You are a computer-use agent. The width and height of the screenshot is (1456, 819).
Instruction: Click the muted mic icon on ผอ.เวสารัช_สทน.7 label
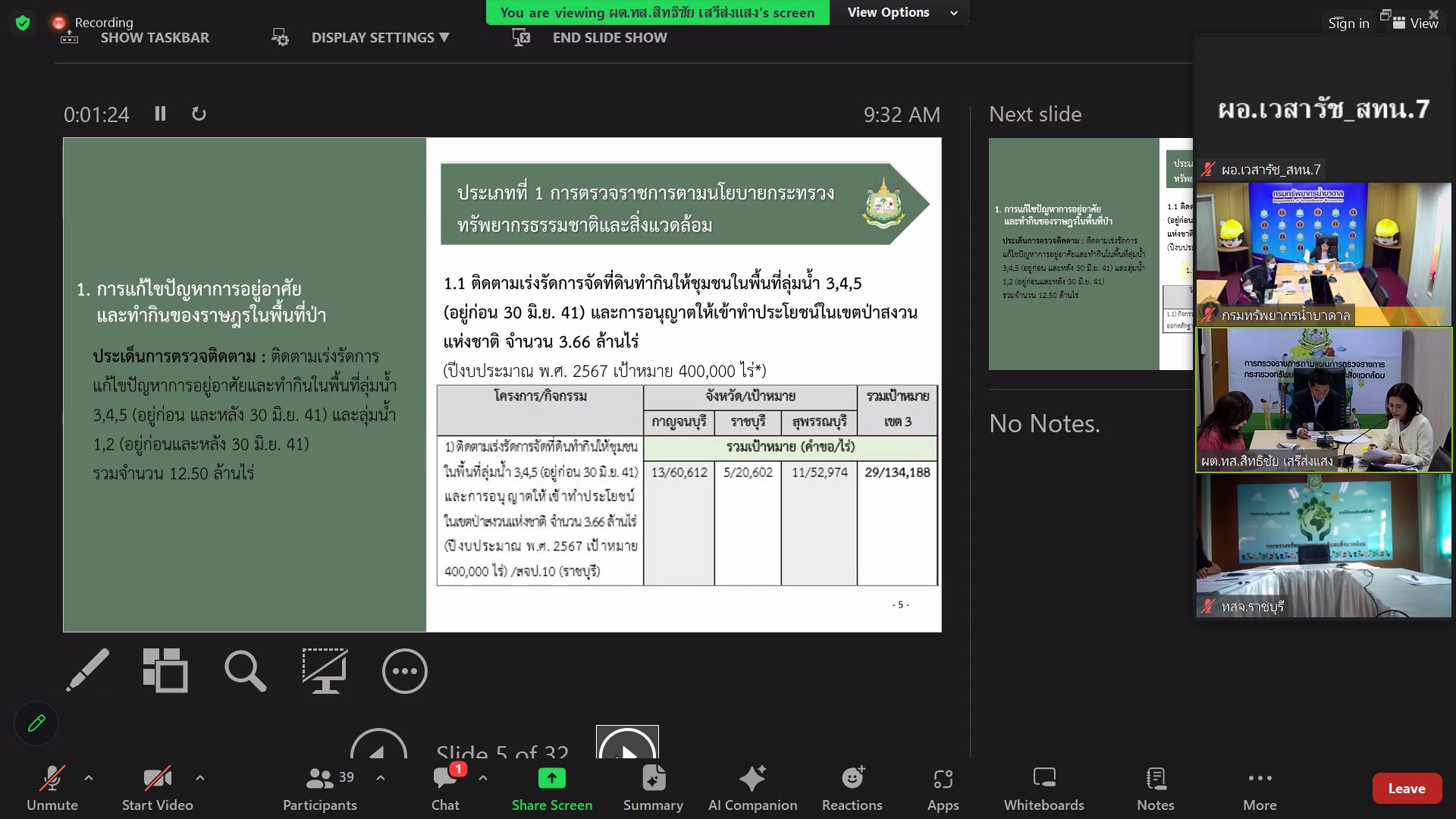tap(1208, 170)
